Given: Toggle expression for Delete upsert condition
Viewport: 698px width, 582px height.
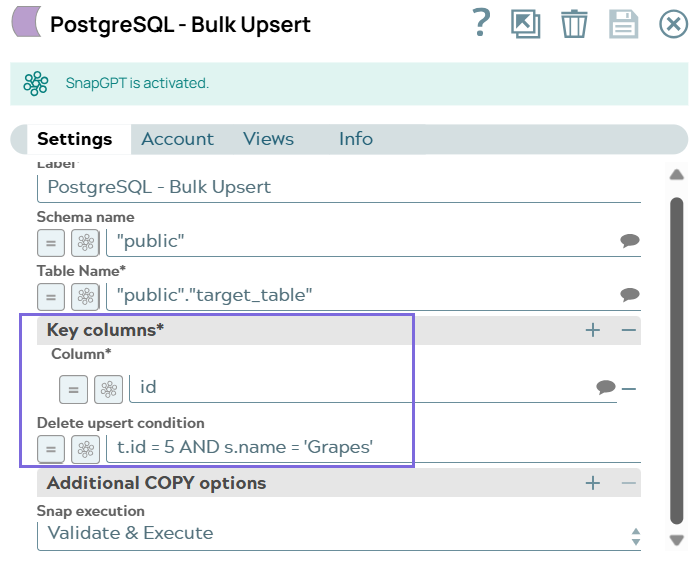Looking at the screenshot, I should click(51, 449).
